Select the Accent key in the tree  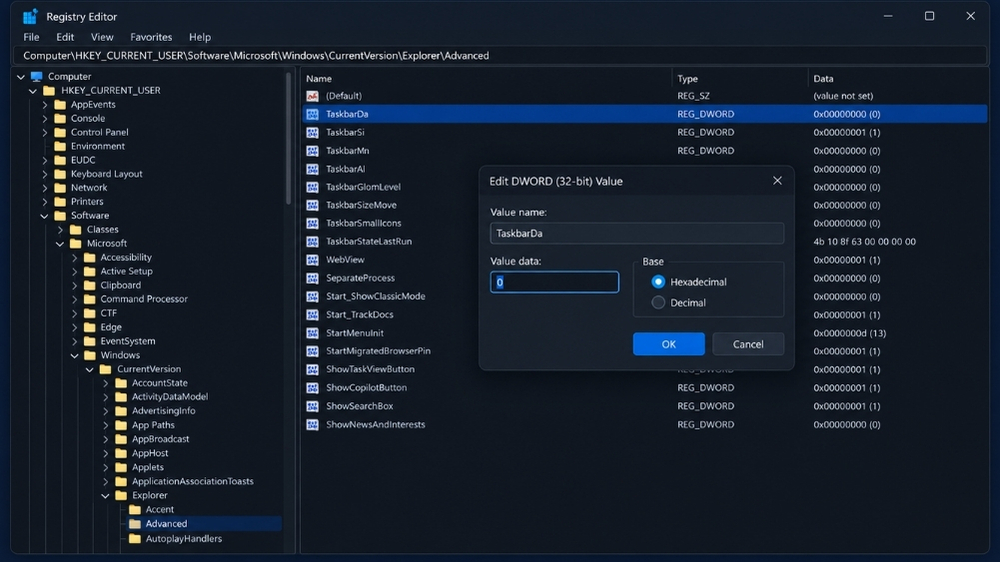point(159,510)
